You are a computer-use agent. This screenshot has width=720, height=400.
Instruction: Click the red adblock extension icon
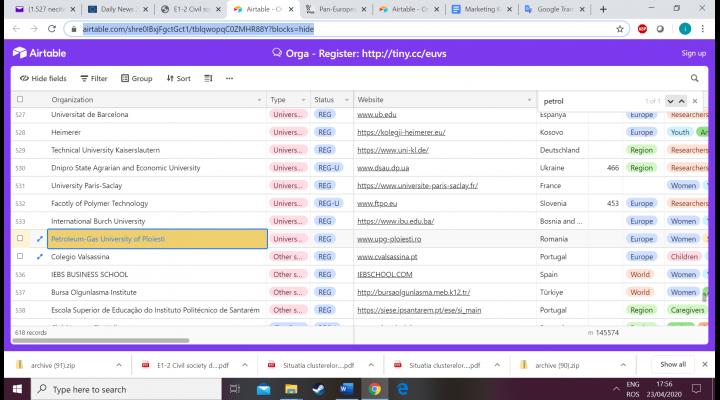click(x=642, y=29)
